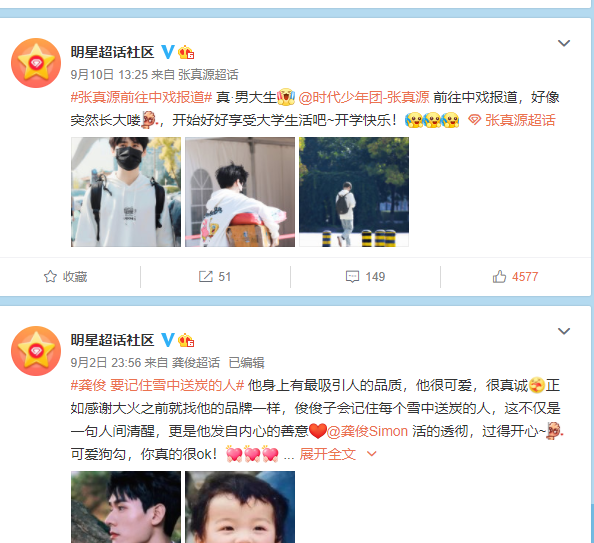Image resolution: width=594 pixels, height=543 pixels.
Task: Click the star avatar of the second post
Action: point(36,351)
